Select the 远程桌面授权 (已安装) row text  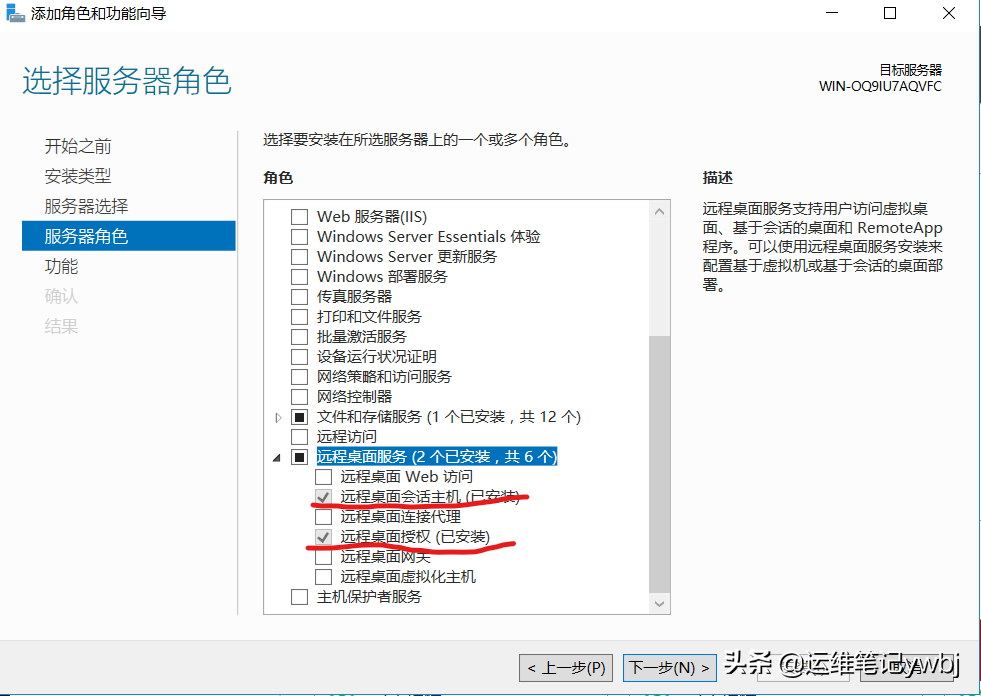415,537
